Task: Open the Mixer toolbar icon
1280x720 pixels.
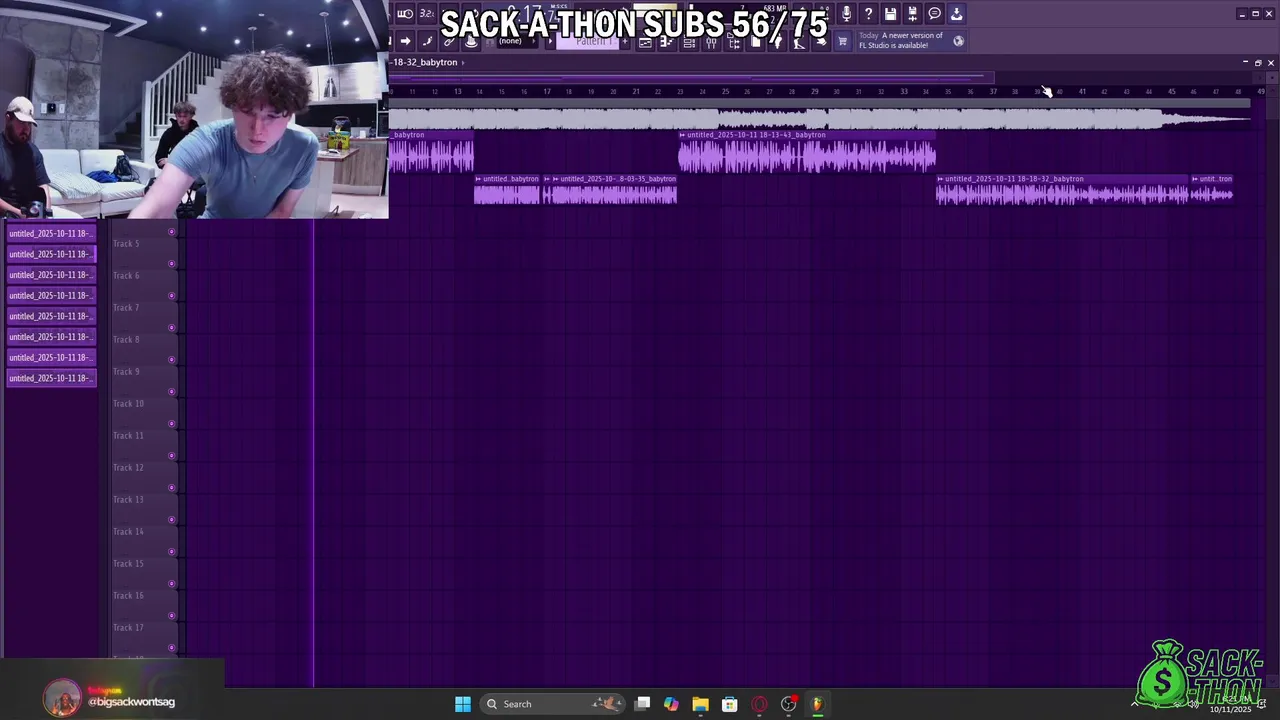Action: pos(711,42)
